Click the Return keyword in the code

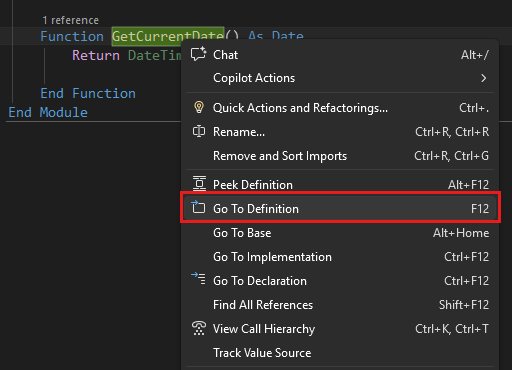coord(96,55)
